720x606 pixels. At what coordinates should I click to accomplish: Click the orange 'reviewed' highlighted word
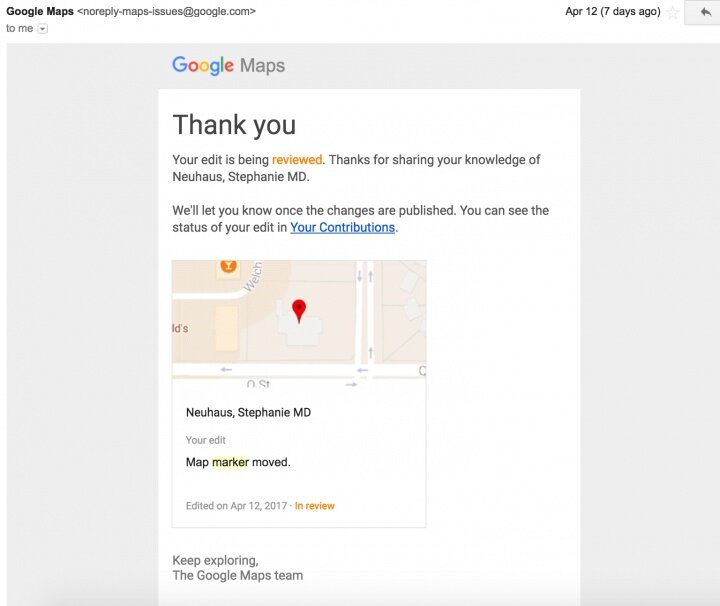297,160
